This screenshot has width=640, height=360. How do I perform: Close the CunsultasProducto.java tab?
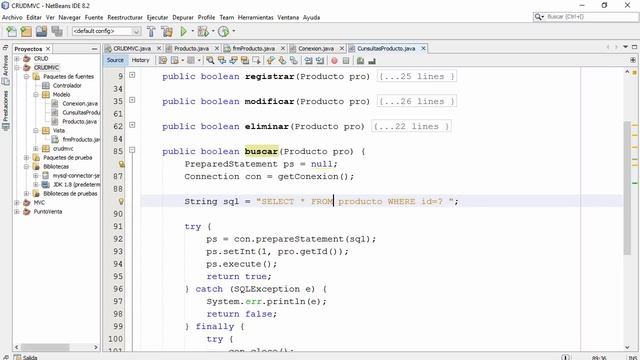coord(423,49)
